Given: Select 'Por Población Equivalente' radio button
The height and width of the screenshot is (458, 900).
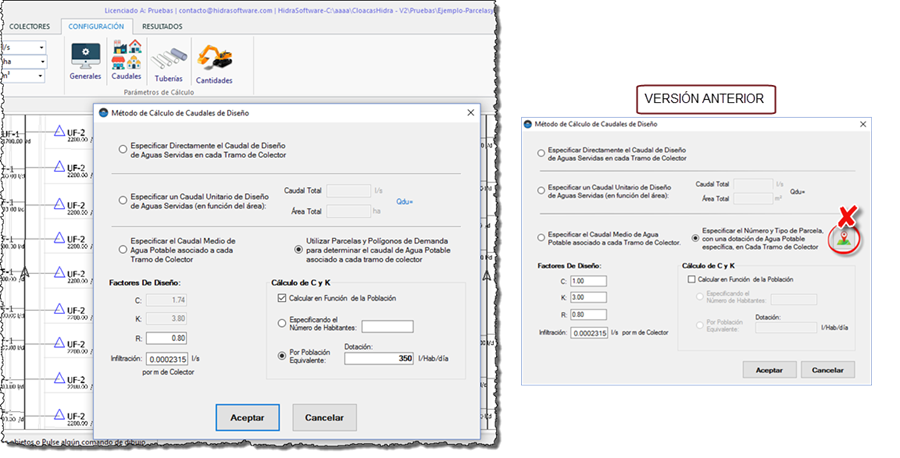Looking at the screenshot, I should point(281,353).
